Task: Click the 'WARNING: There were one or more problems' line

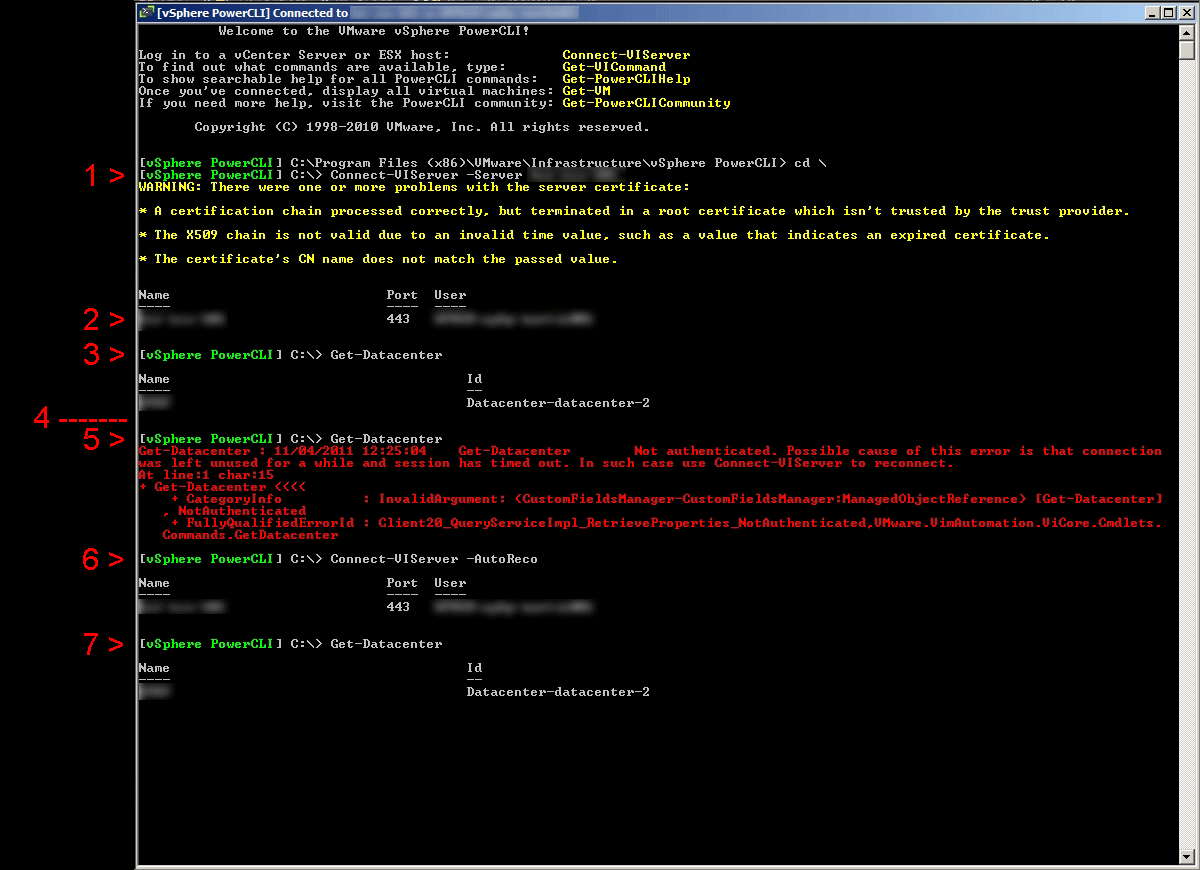Action: click(x=414, y=187)
